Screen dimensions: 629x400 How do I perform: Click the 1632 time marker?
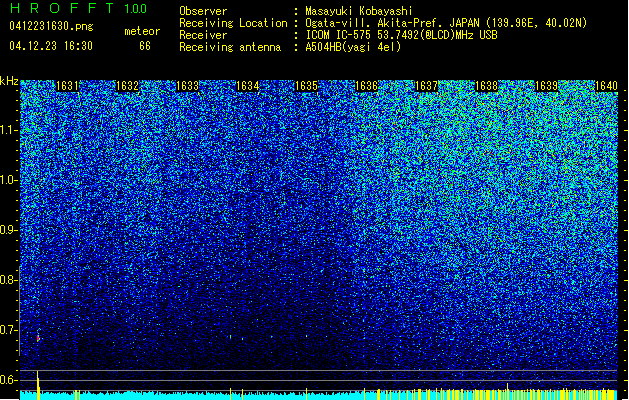(127, 86)
